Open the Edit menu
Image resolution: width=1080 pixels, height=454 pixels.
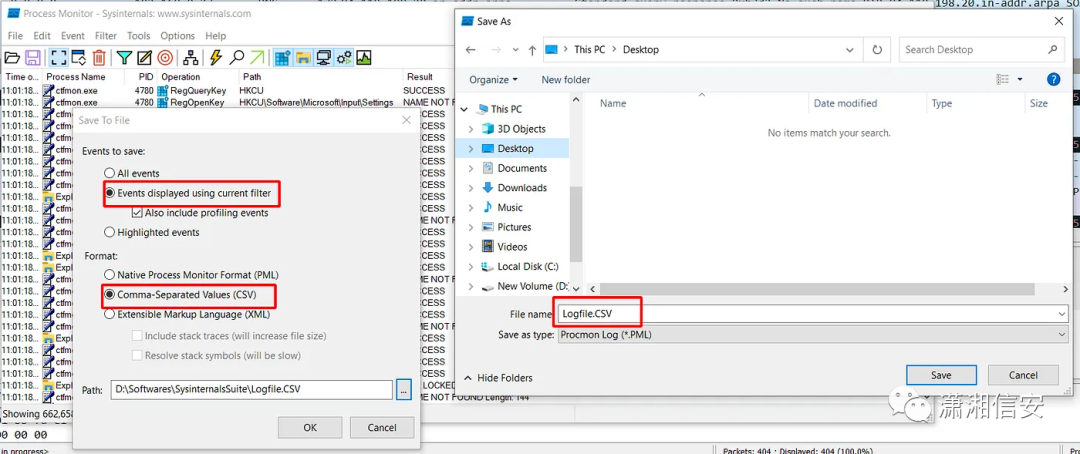(x=42, y=36)
